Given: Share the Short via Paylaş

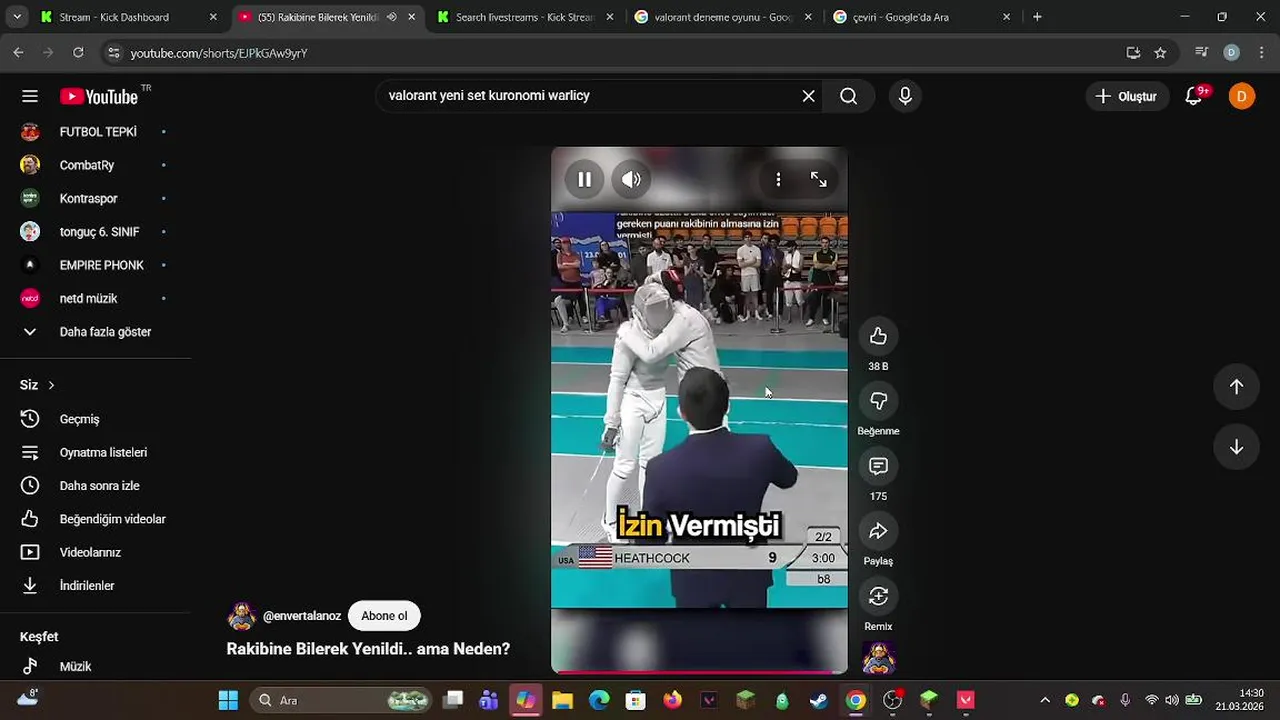Looking at the screenshot, I should pyautogui.click(x=878, y=531).
